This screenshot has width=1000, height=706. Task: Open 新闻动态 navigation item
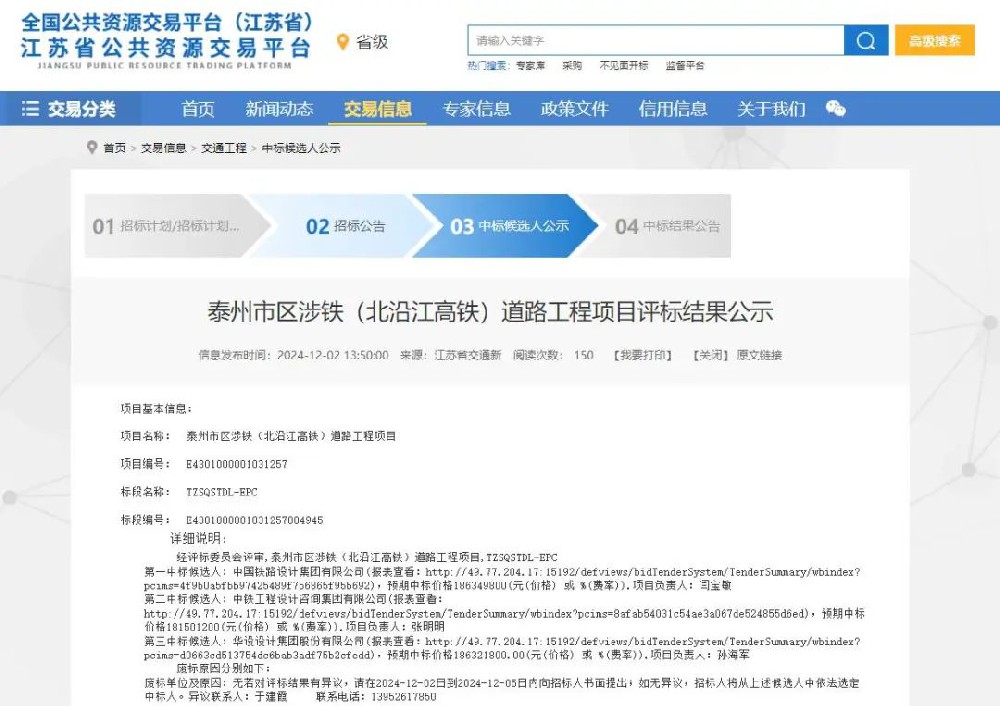pos(279,108)
